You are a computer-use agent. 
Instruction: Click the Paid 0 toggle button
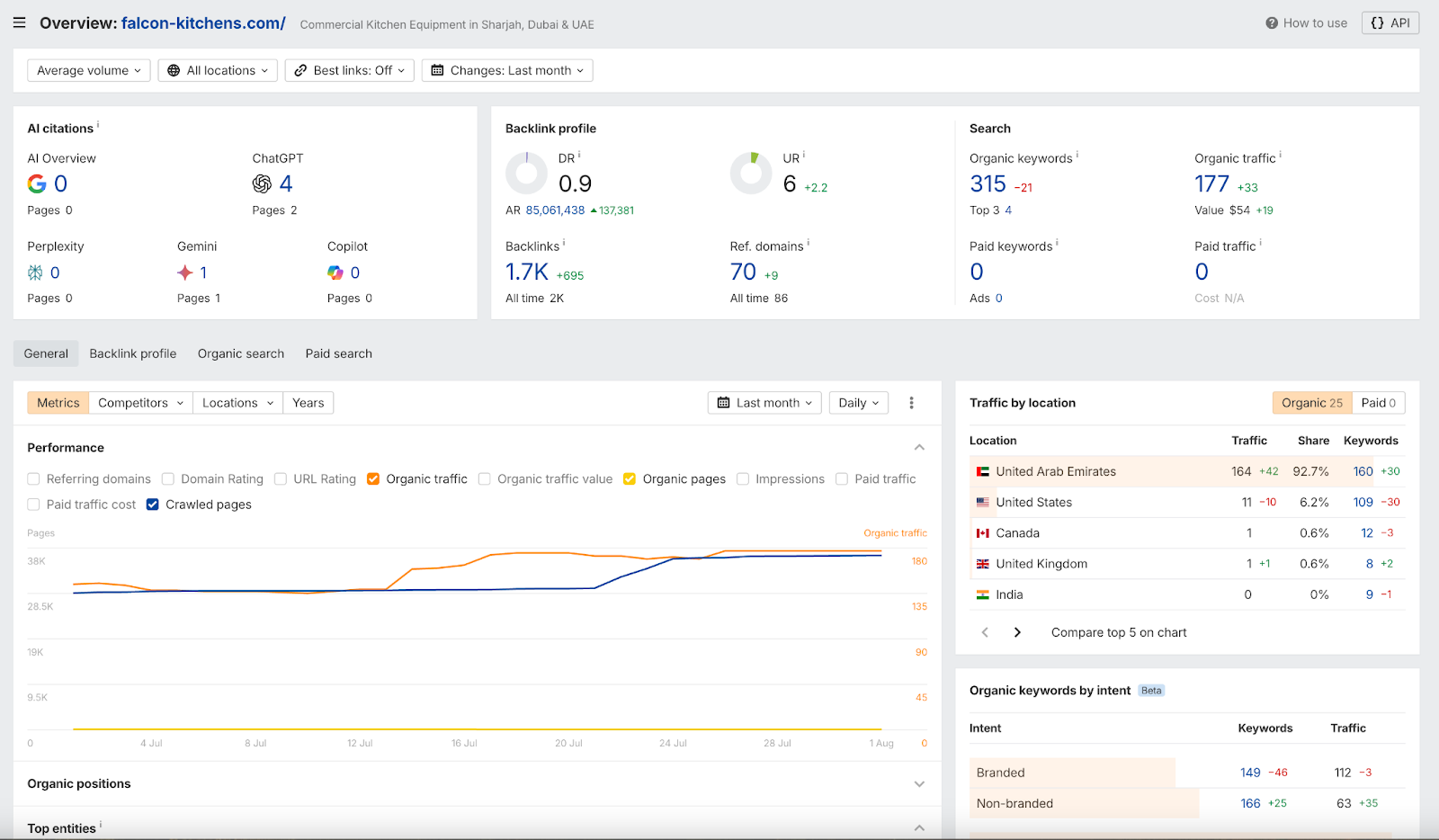click(x=1378, y=403)
